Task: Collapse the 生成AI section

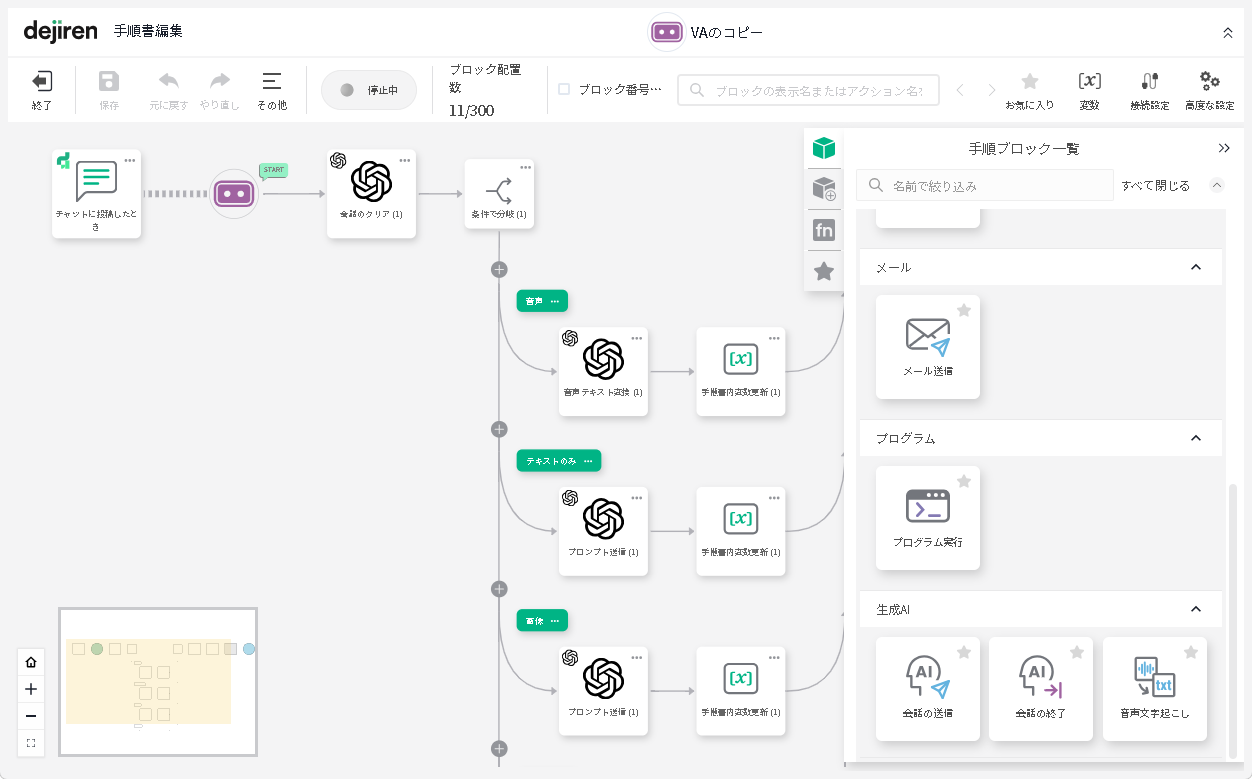Action: [1195, 609]
